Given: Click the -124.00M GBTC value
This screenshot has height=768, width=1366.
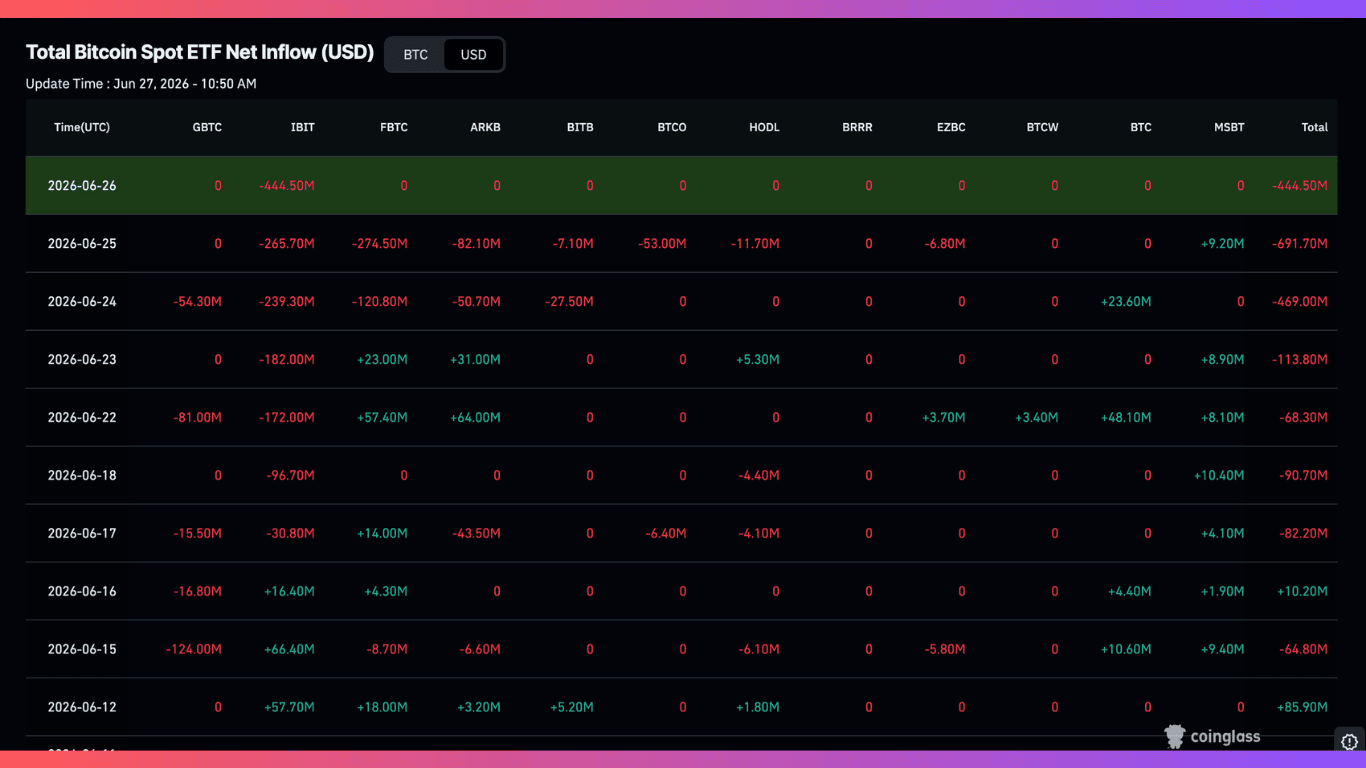Looking at the screenshot, I should (x=194, y=649).
